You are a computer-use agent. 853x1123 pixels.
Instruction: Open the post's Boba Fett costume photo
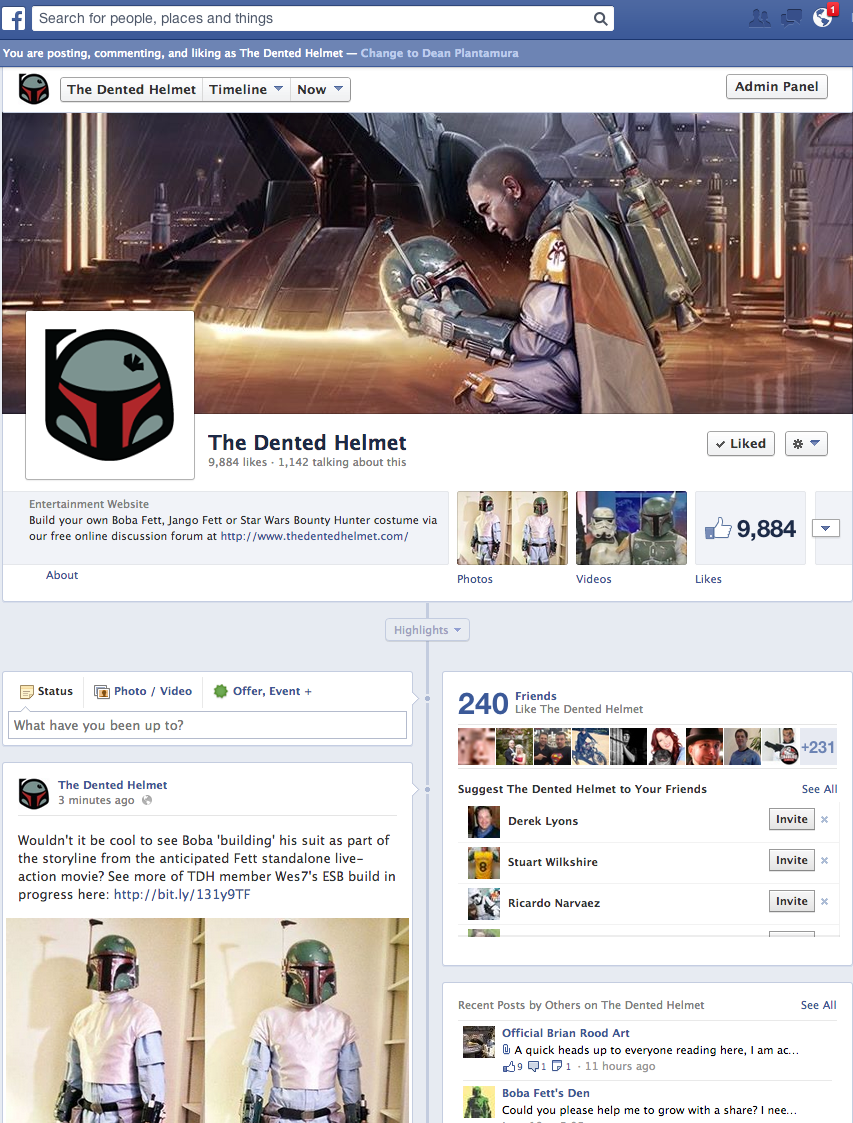click(x=208, y=1020)
